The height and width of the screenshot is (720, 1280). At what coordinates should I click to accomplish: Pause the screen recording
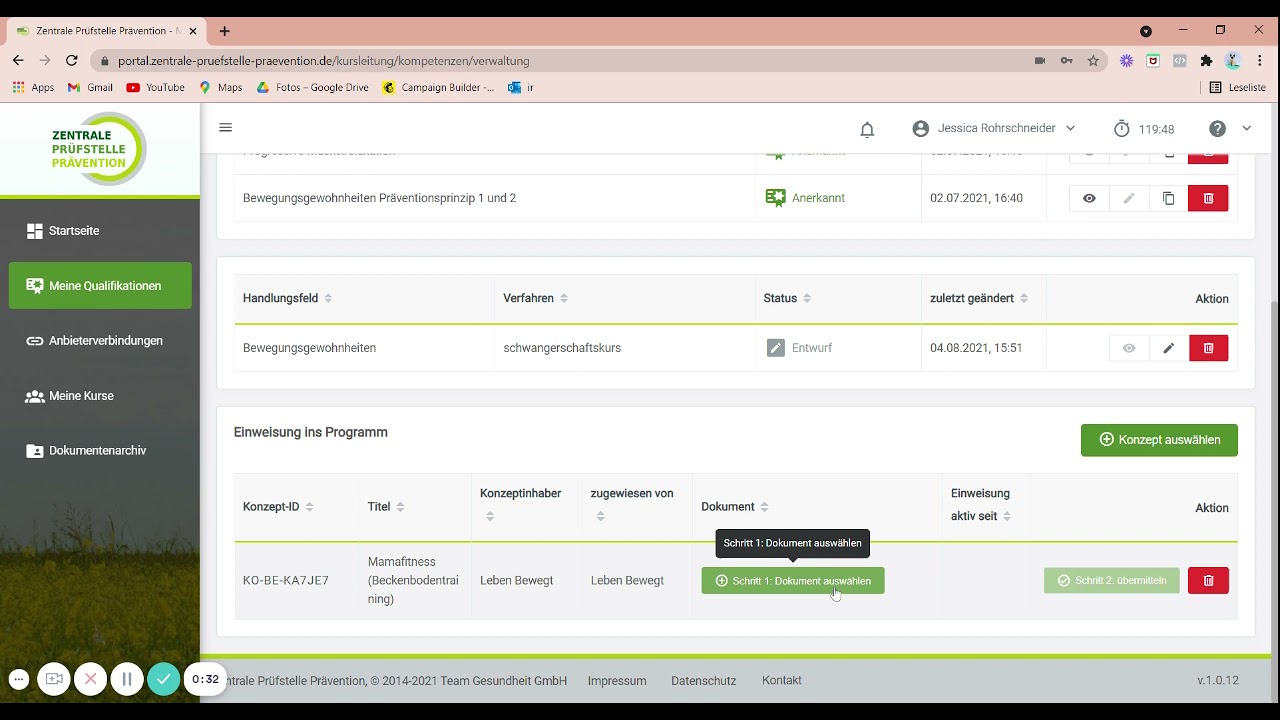coord(127,679)
